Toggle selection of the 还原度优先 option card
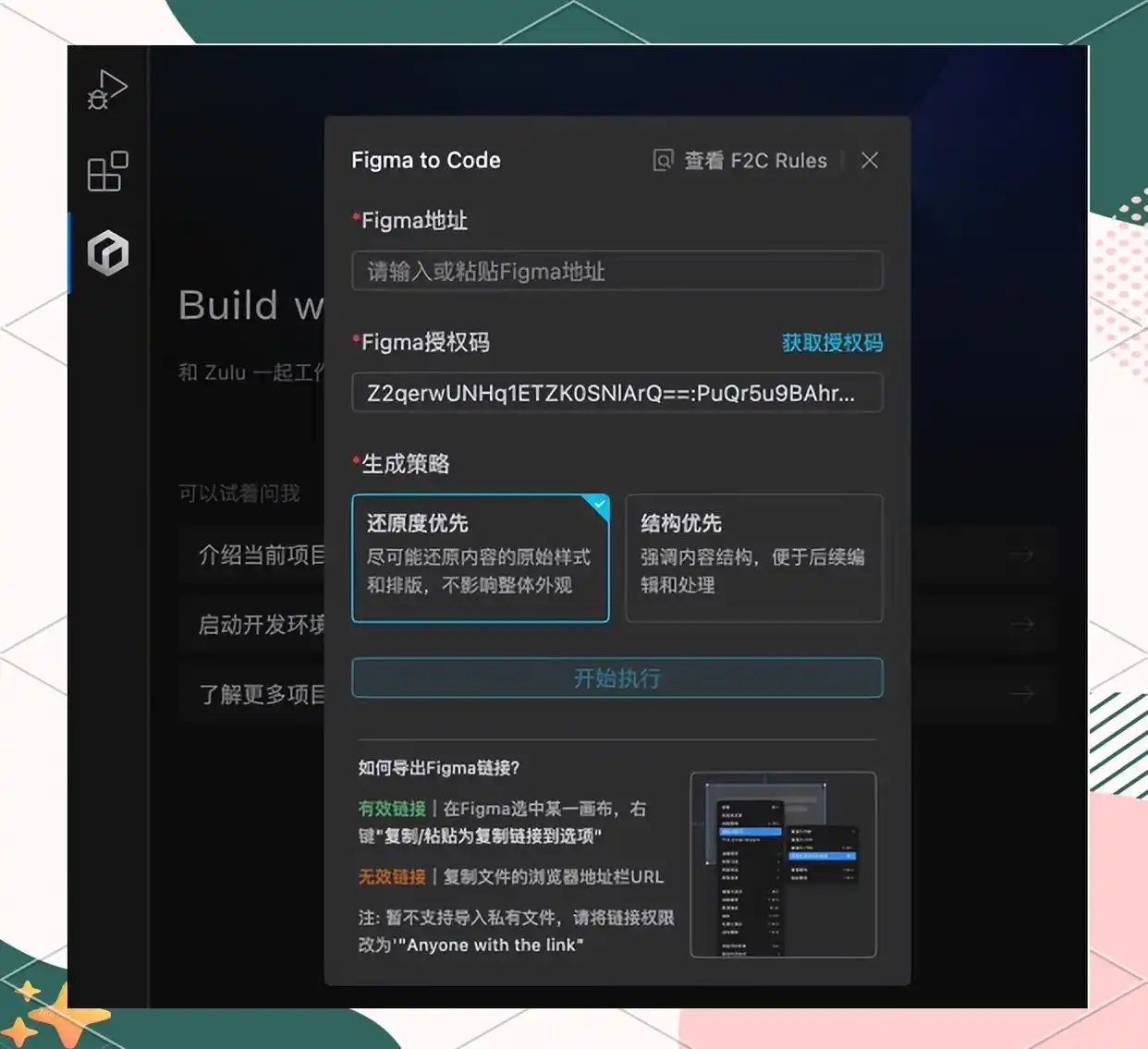This screenshot has width=1148, height=1049. (480, 557)
